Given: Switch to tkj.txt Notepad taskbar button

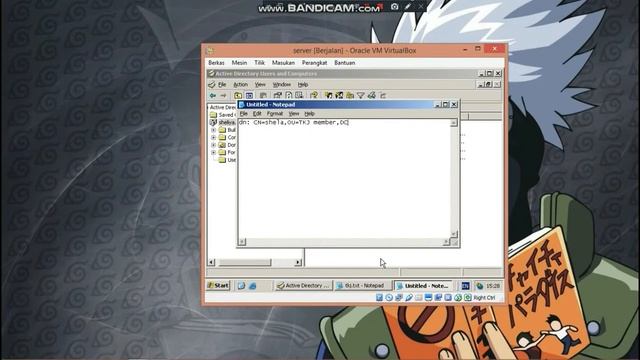Looking at the screenshot, I should point(362,286).
